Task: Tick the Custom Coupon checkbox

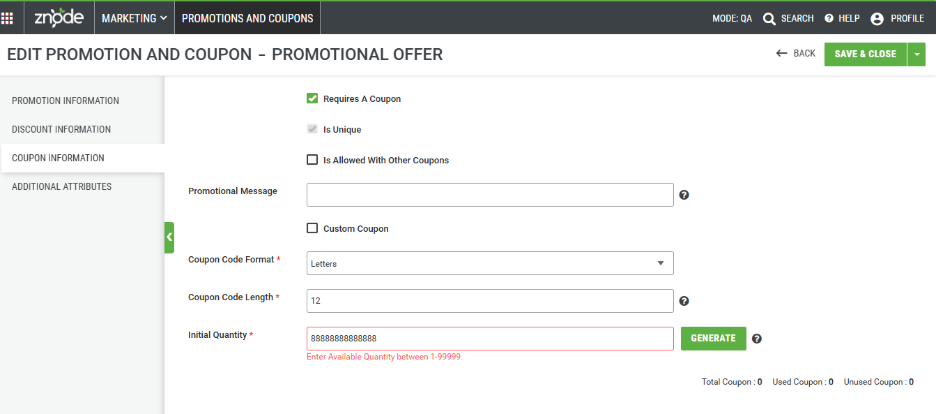Action: [x=312, y=228]
